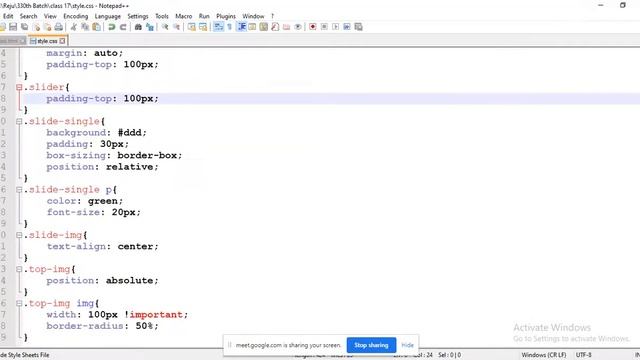The image size is (640, 360).
Task: Collapse the .top-img img fold marker
Action: (19, 303)
